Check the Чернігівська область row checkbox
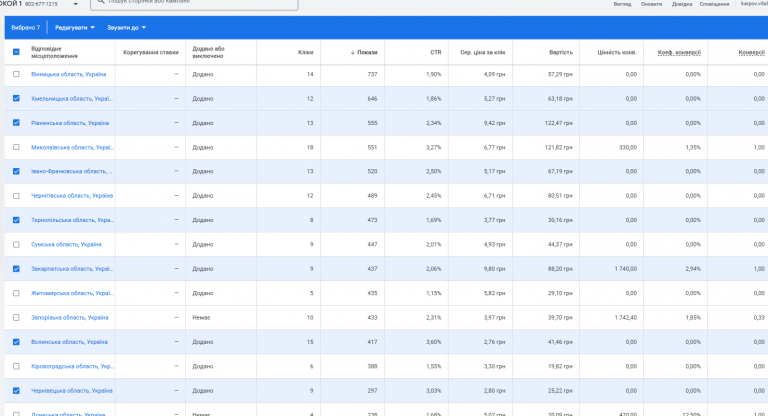This screenshot has height=416, width=768. click(x=16, y=196)
